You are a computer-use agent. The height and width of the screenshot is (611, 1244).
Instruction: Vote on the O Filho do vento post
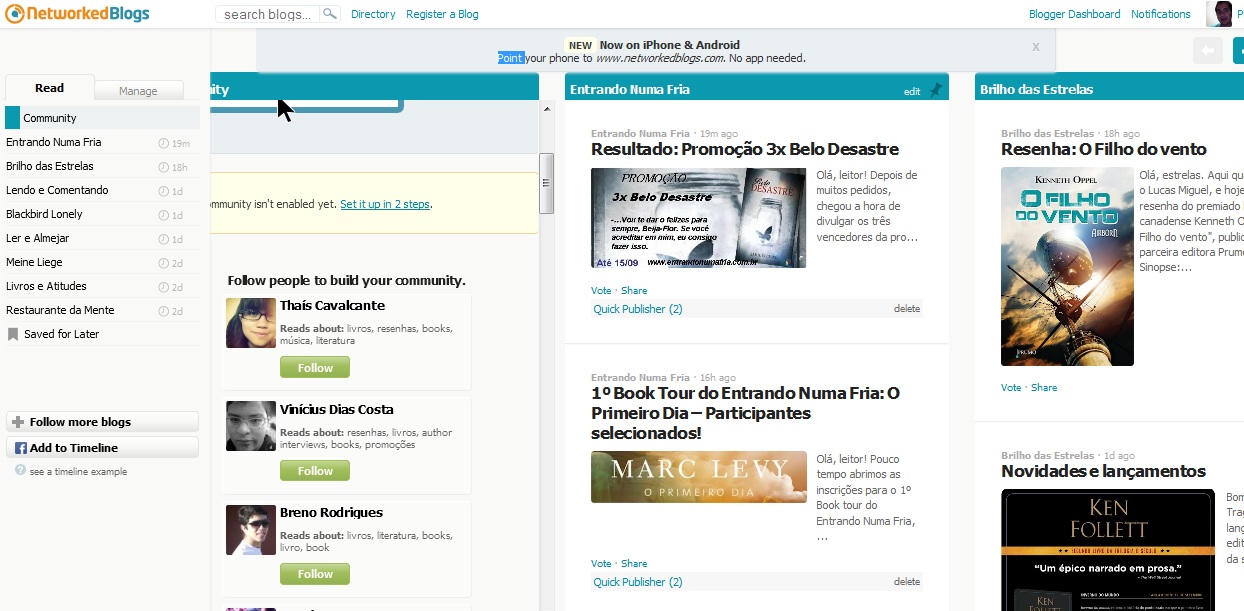tap(1011, 388)
